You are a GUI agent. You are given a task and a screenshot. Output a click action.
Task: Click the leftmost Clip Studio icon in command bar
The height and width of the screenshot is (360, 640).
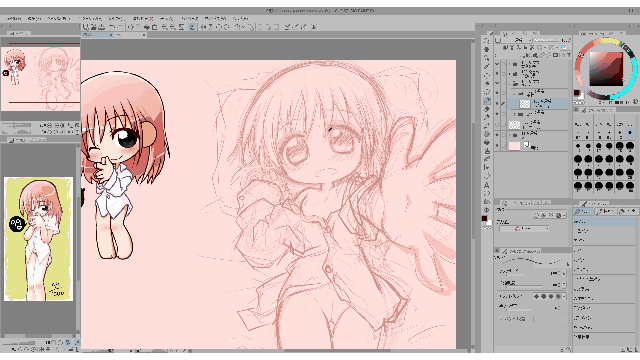pos(86,27)
